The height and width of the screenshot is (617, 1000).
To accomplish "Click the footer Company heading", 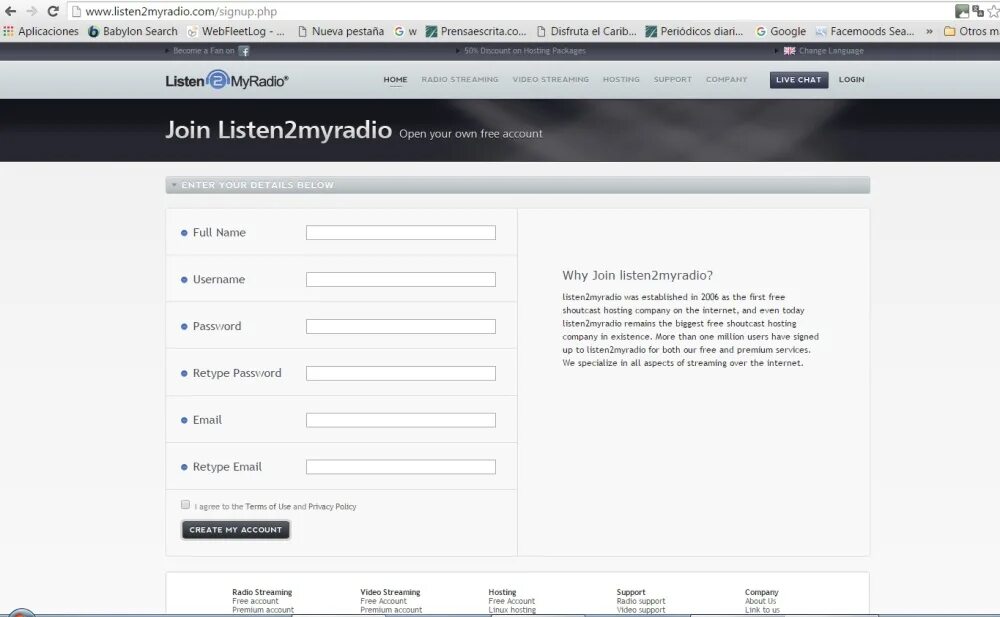I will [x=761, y=592].
